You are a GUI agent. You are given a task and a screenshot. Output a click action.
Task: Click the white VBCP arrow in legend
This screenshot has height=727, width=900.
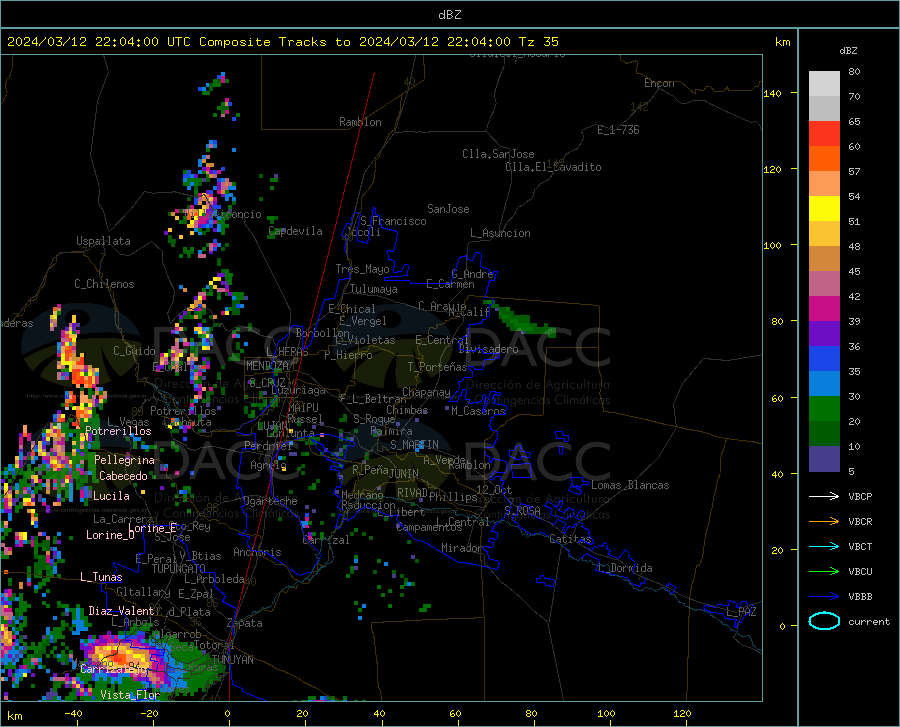click(x=824, y=496)
